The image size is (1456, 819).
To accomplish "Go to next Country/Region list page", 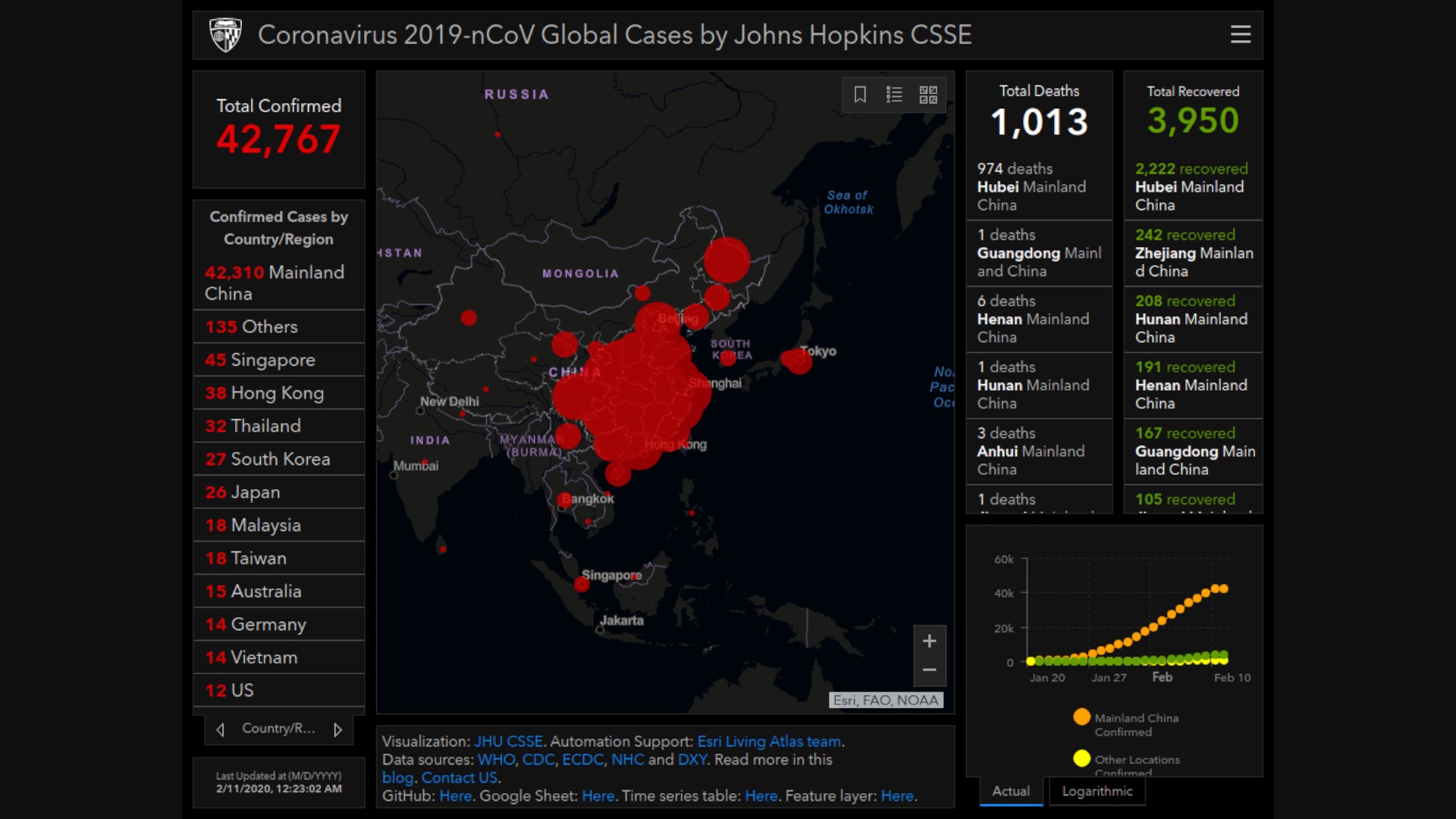I will pos(337,730).
